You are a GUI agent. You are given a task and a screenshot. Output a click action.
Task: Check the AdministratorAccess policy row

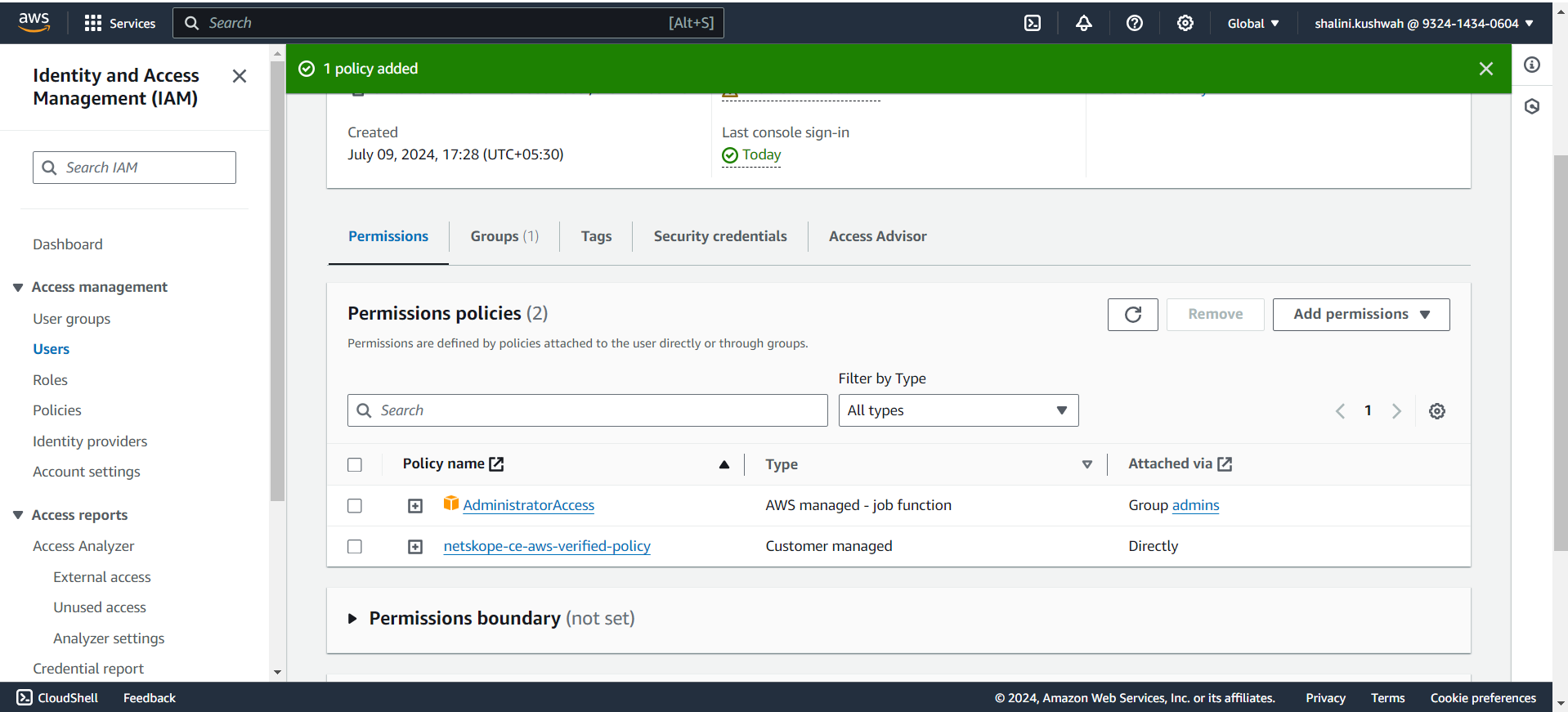354,506
